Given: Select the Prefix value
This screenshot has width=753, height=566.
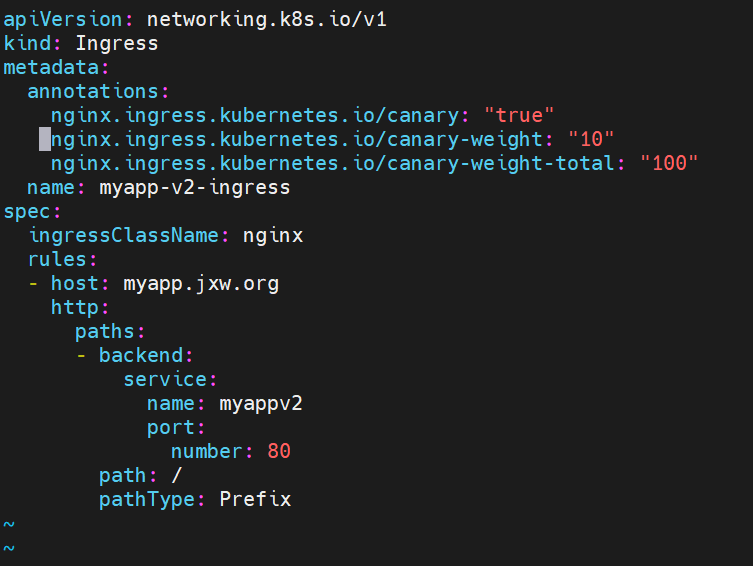Looking at the screenshot, I should click(255, 500).
